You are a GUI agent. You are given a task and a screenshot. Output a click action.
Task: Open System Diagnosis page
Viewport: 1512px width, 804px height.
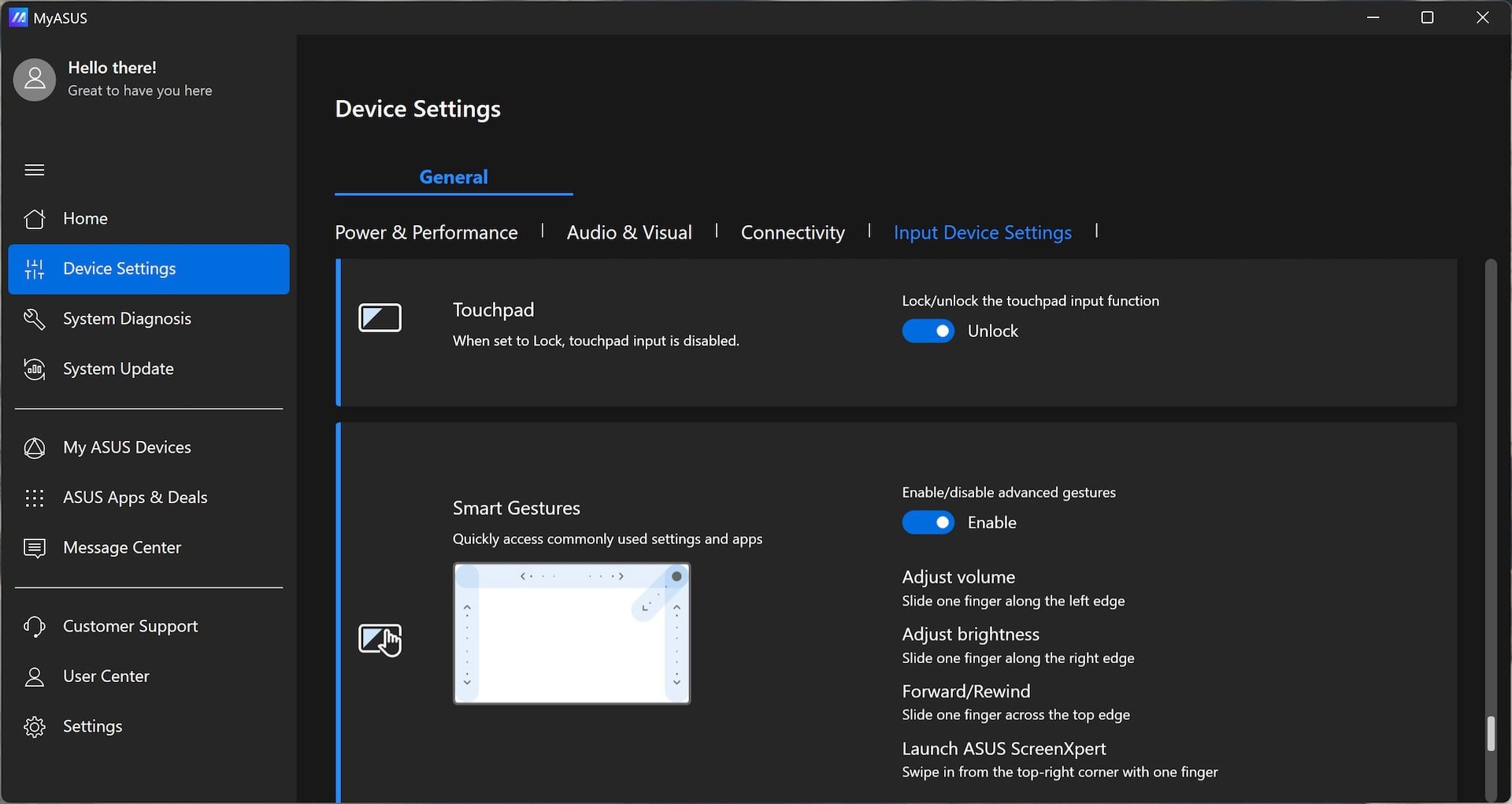tap(149, 318)
